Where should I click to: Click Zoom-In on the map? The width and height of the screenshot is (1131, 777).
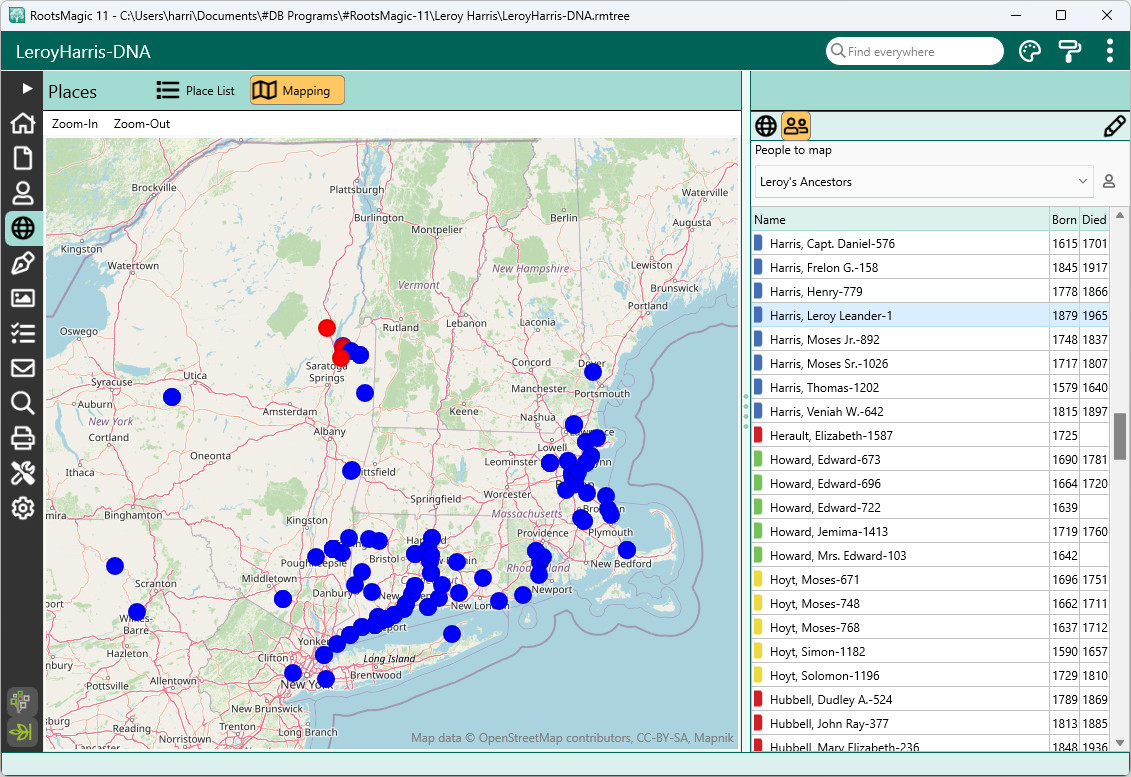coord(74,123)
